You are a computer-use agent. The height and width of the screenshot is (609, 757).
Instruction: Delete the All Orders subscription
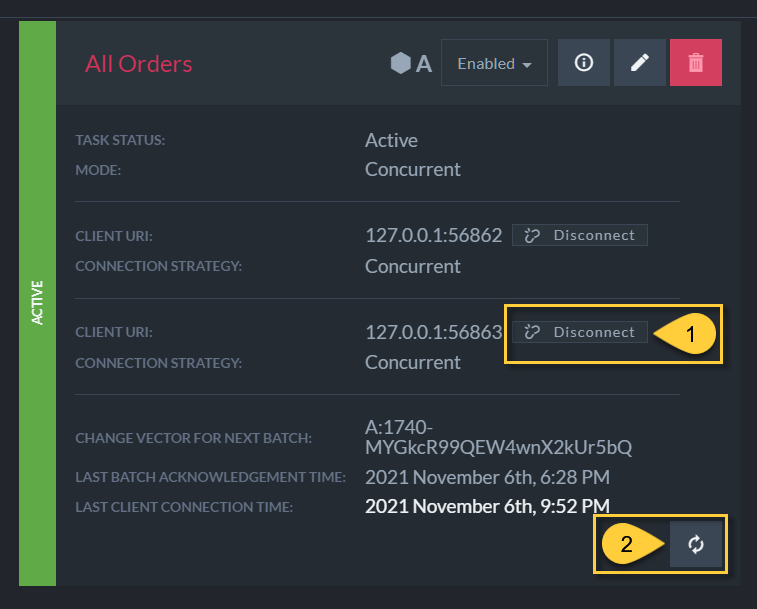tap(696, 63)
